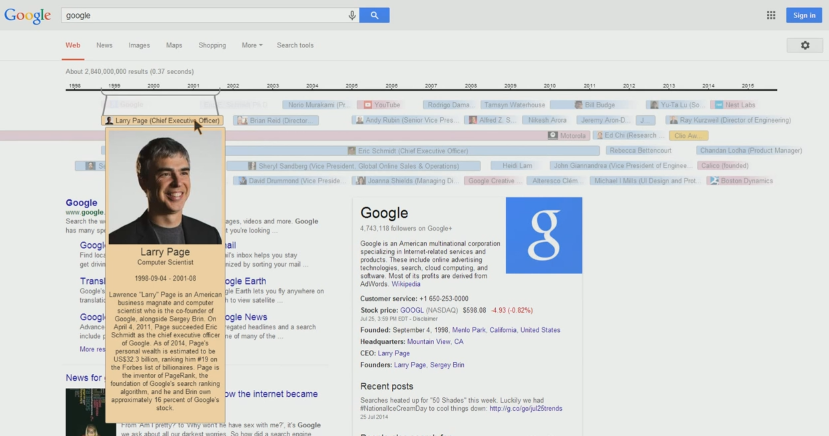This screenshot has height=436, width=829.
Task: Open the Google apps grid
Action: click(771, 15)
